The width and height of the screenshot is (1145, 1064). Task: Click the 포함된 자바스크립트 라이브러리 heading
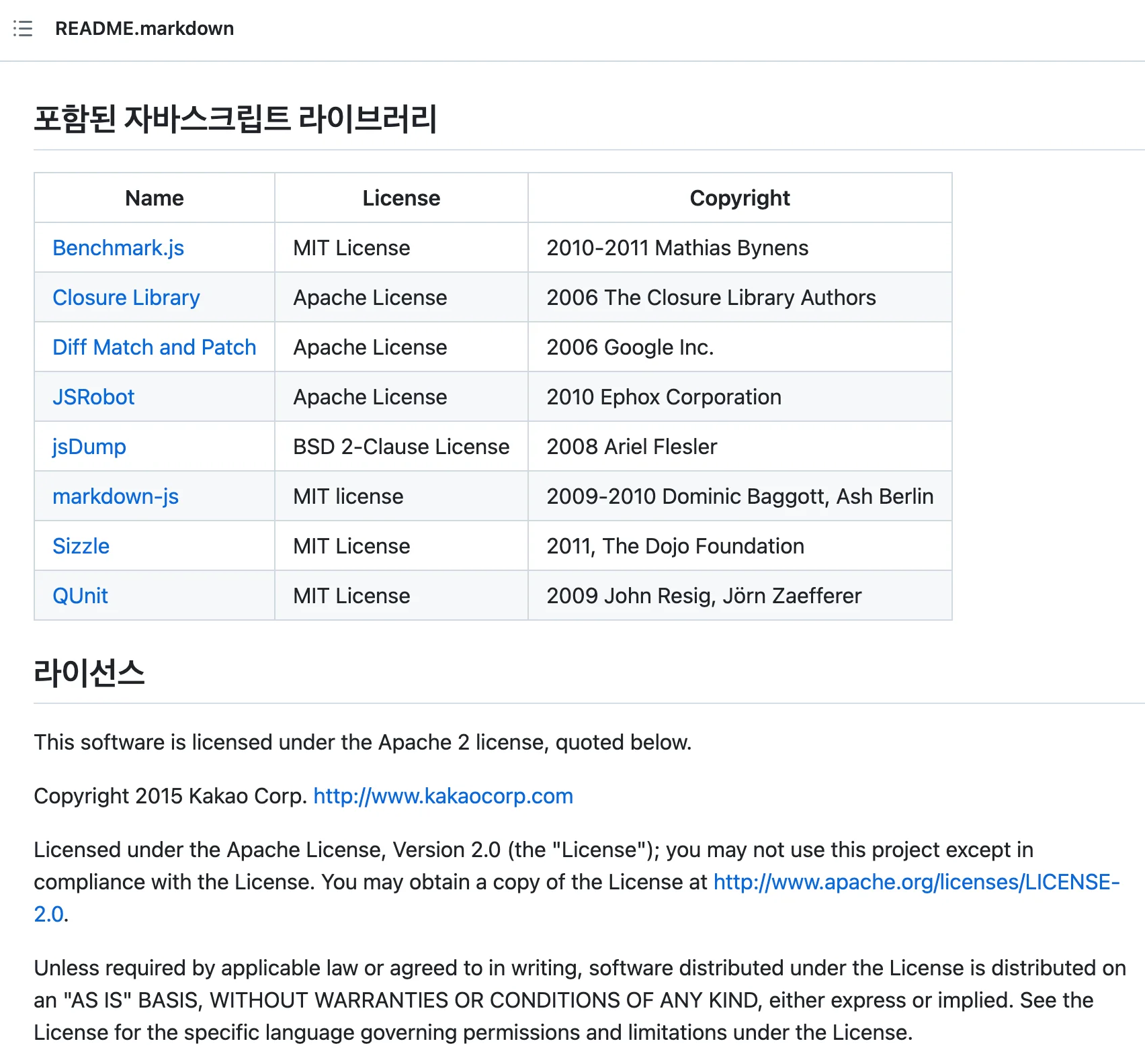235,119
